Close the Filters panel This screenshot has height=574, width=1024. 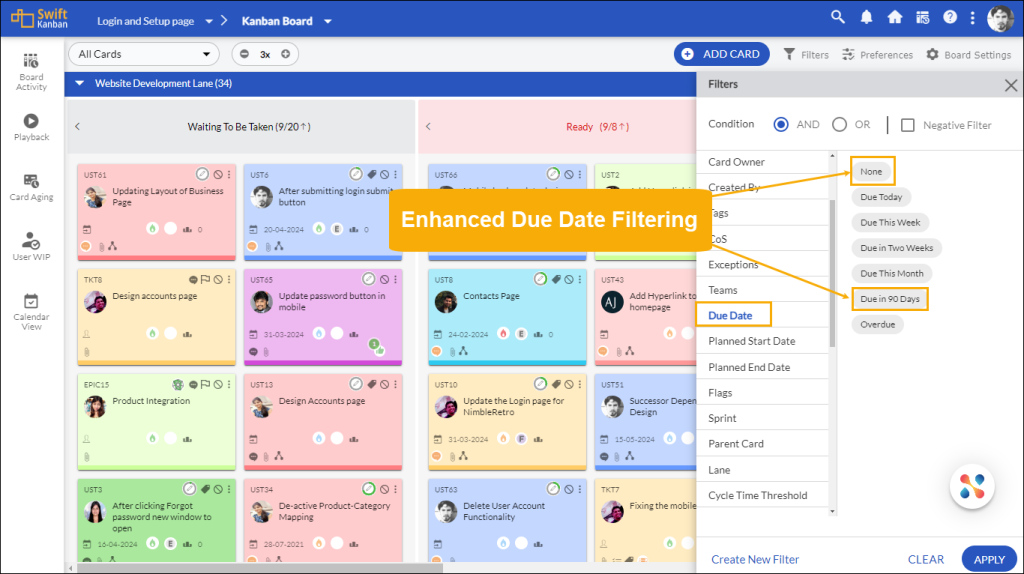click(1010, 85)
